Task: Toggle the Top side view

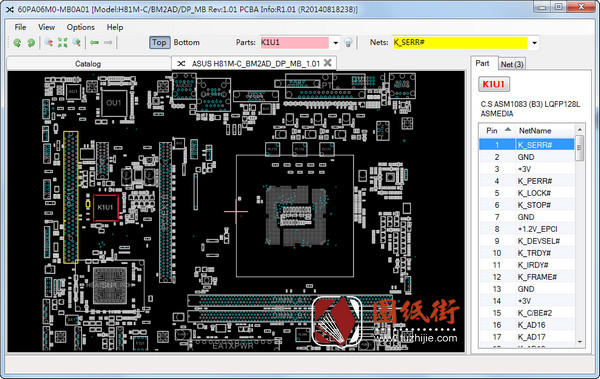Action: (159, 42)
